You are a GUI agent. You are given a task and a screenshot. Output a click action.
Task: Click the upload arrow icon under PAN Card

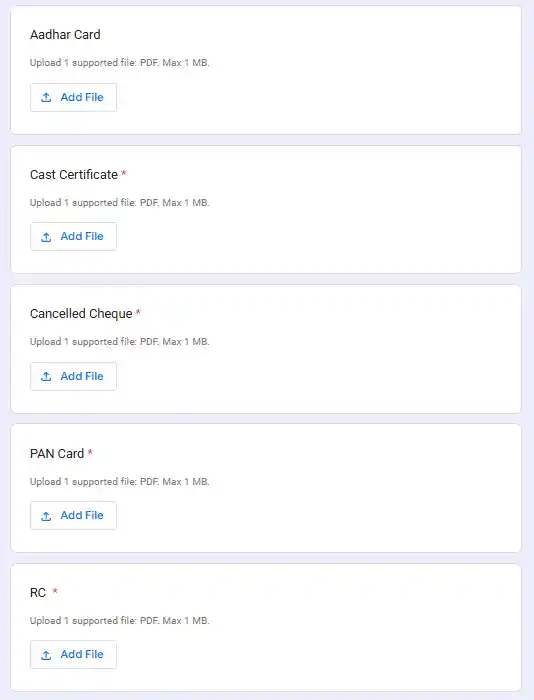[x=46, y=516]
